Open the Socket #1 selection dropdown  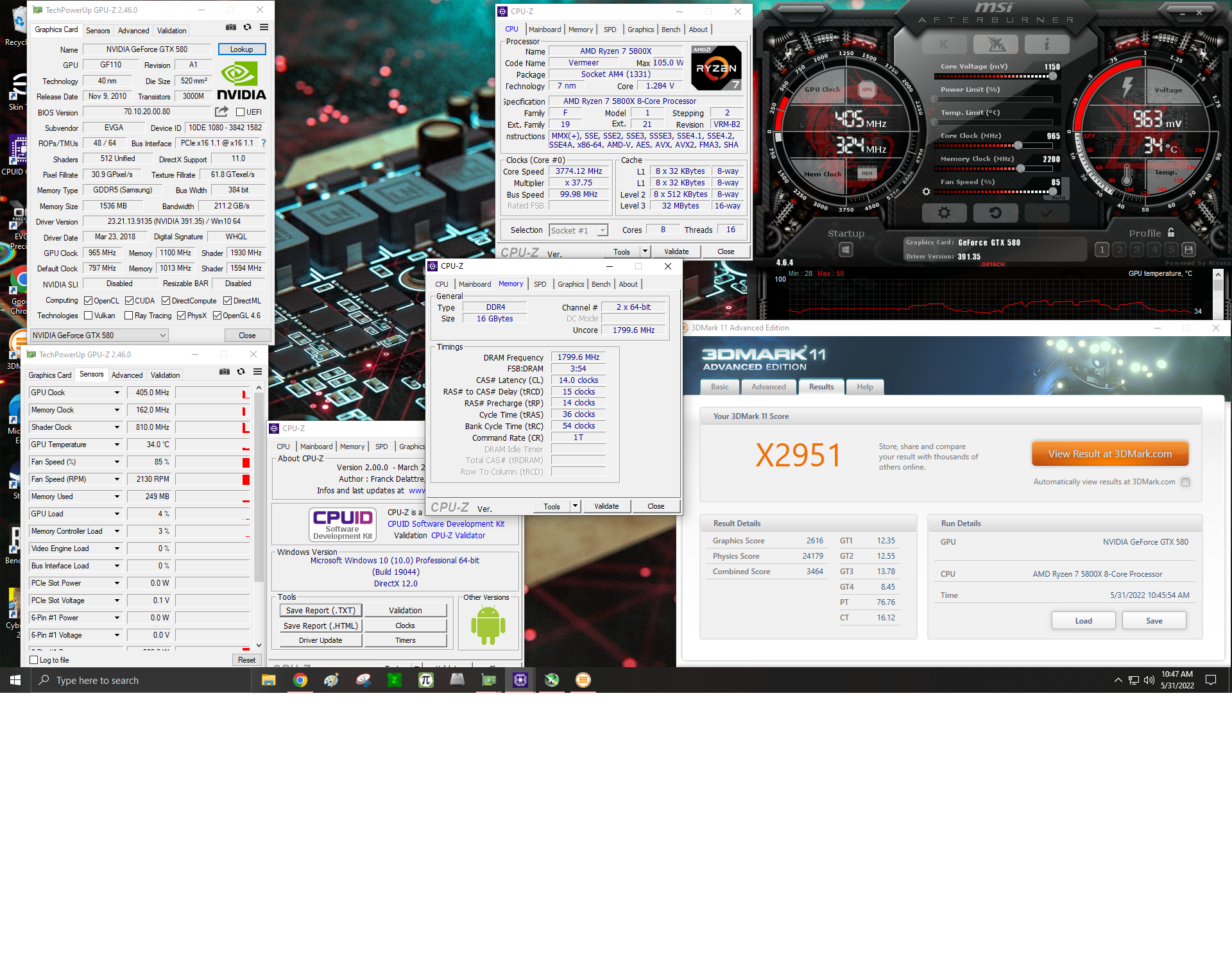602,230
